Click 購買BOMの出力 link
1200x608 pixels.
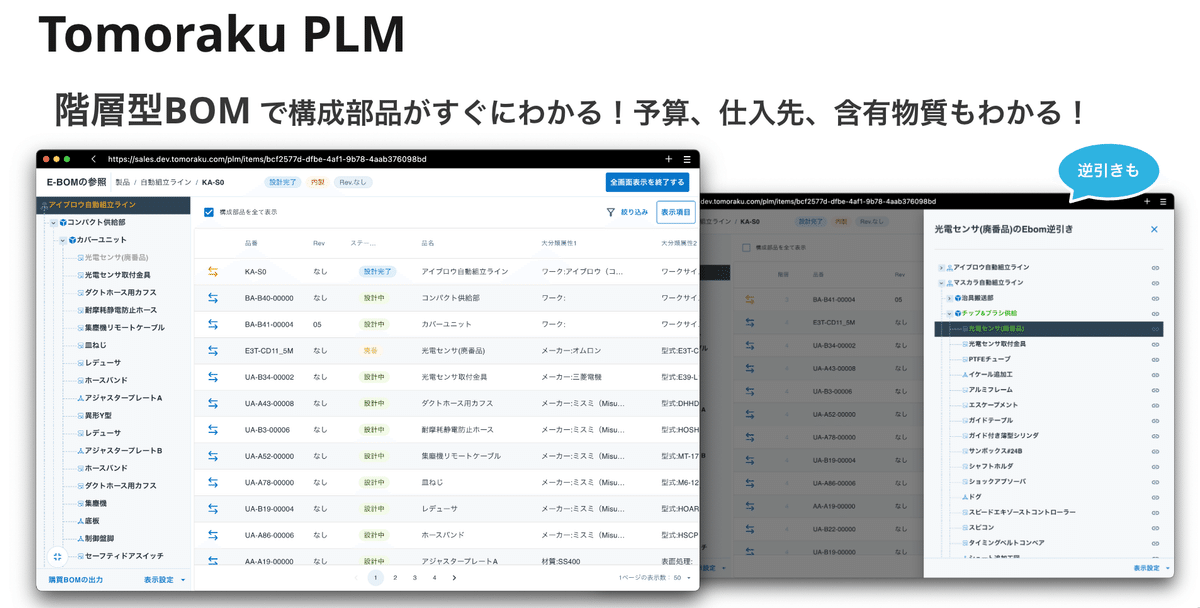point(76,580)
